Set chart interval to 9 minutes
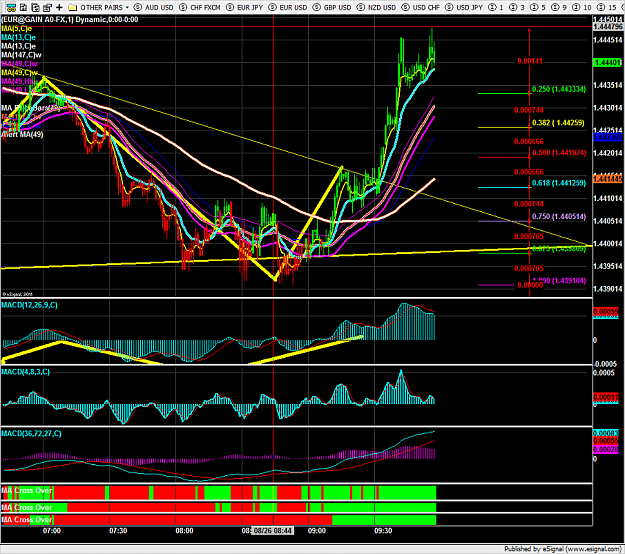 [559, 7]
